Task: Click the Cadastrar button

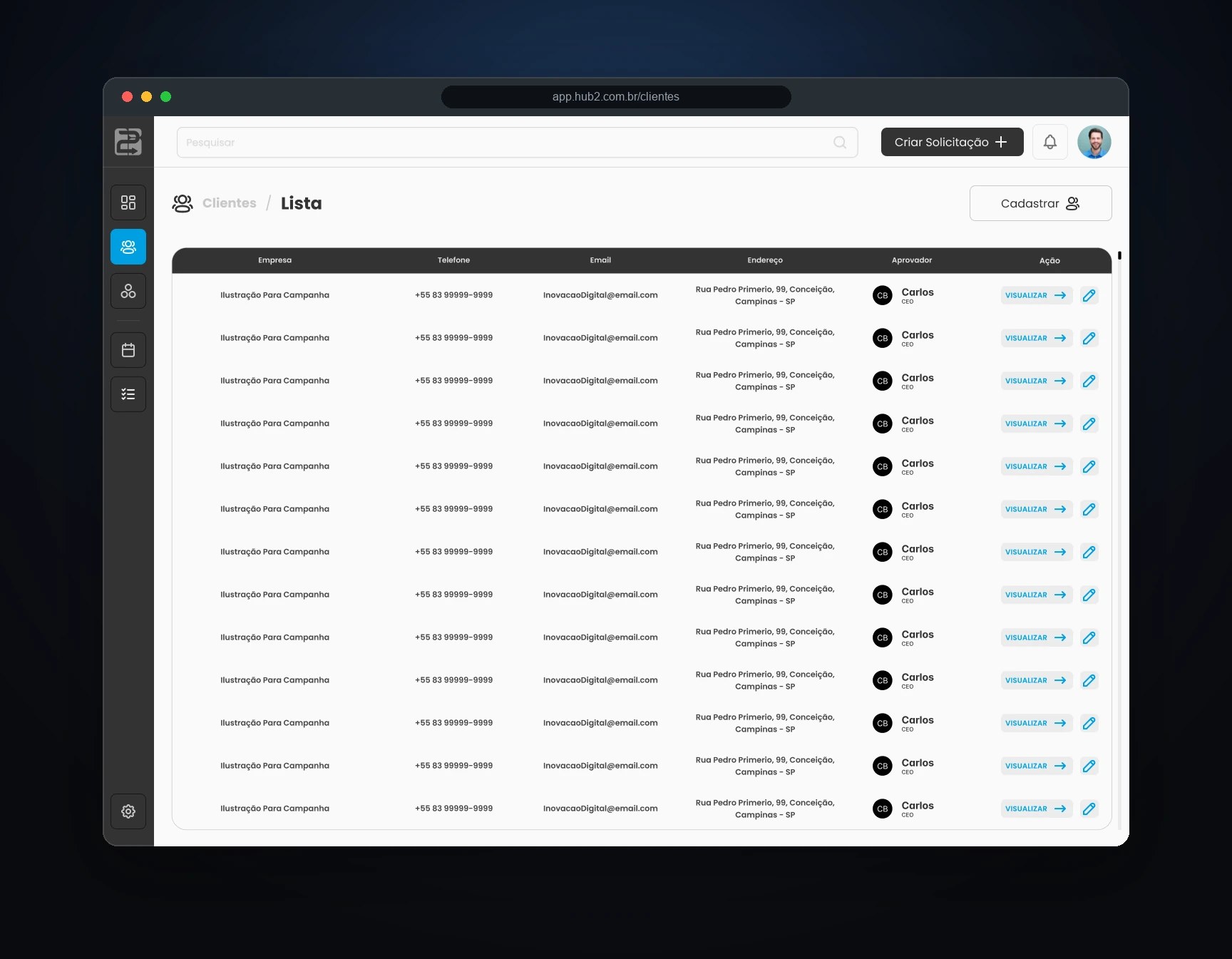Action: pos(1041,203)
